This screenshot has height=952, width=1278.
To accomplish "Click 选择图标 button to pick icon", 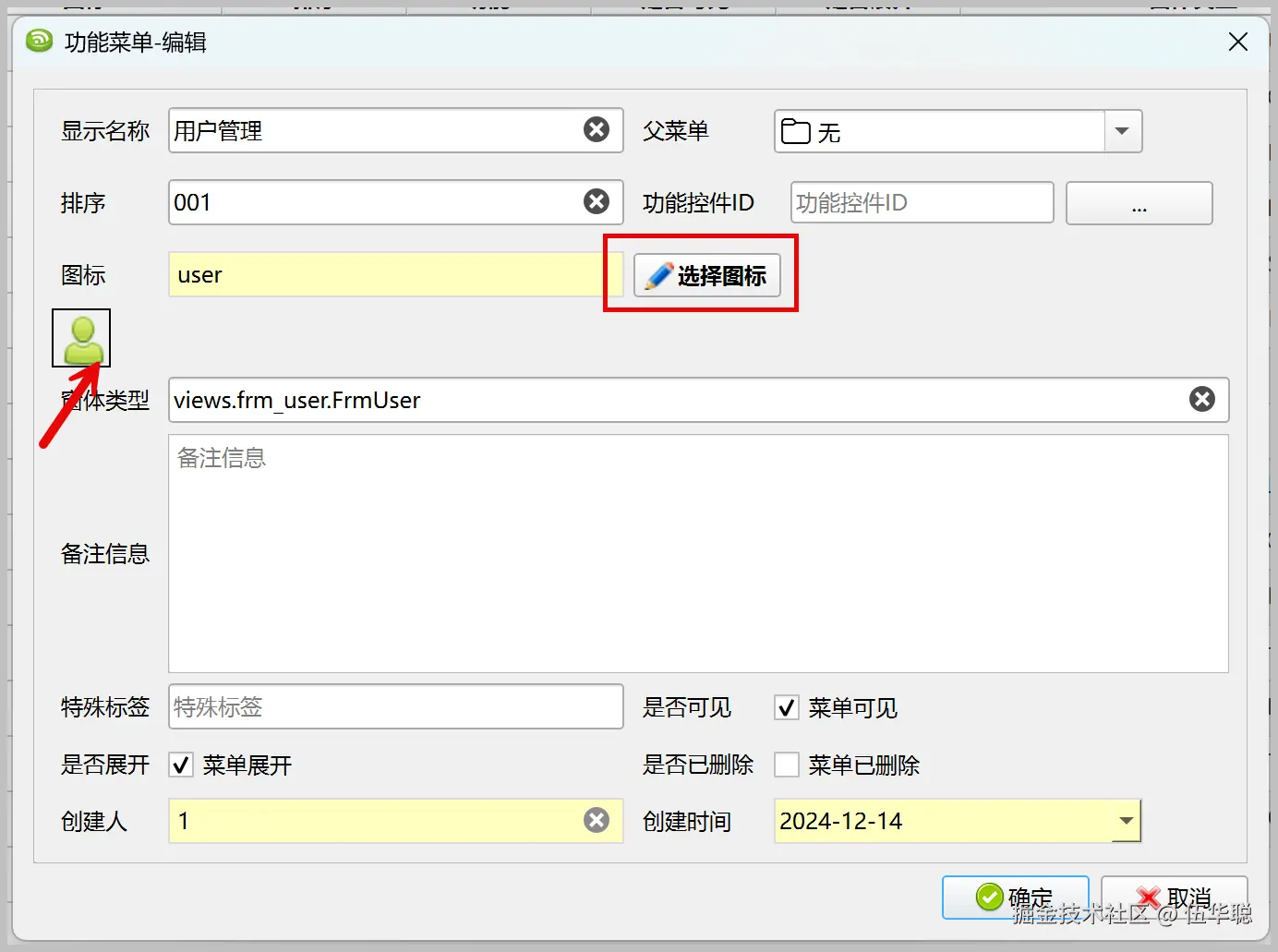I will 707,275.
